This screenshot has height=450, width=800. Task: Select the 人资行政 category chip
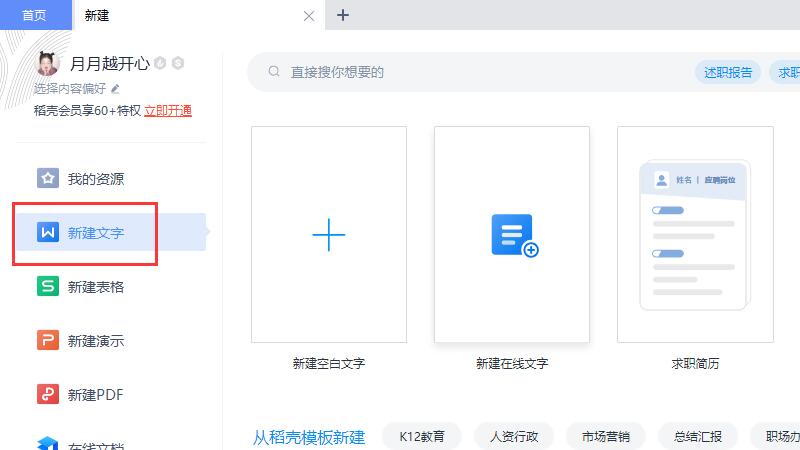pos(514,437)
